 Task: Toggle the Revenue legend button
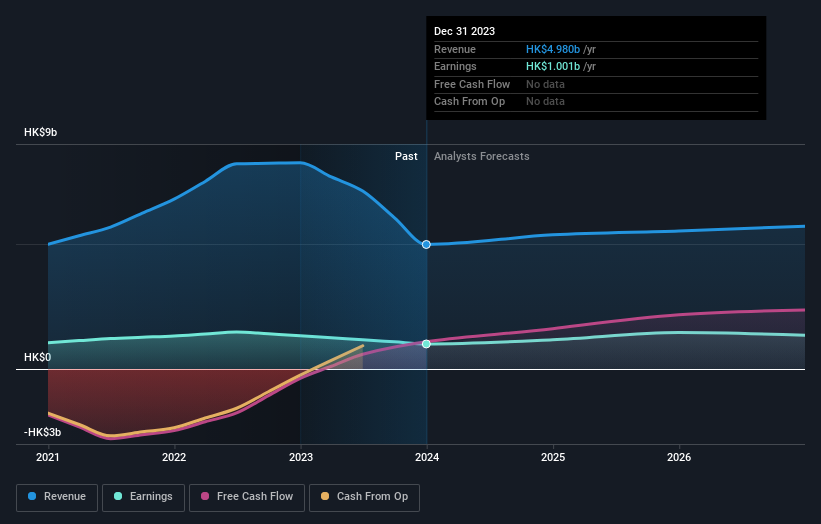(57, 497)
